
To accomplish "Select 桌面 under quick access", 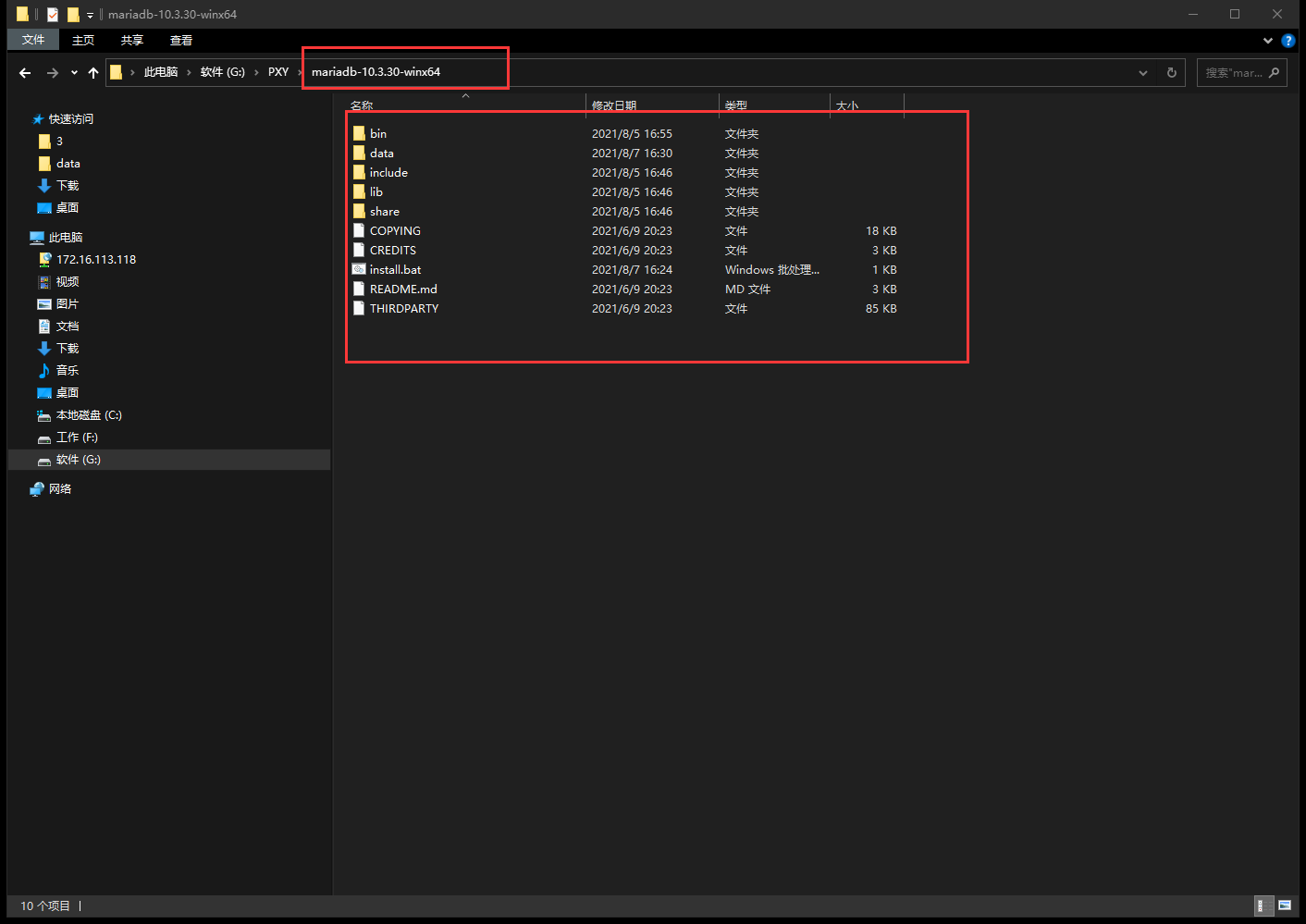I will point(68,207).
